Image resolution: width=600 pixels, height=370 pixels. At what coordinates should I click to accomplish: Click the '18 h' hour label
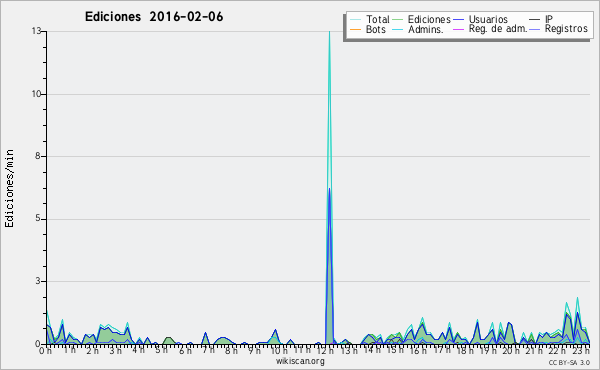tap(465, 350)
